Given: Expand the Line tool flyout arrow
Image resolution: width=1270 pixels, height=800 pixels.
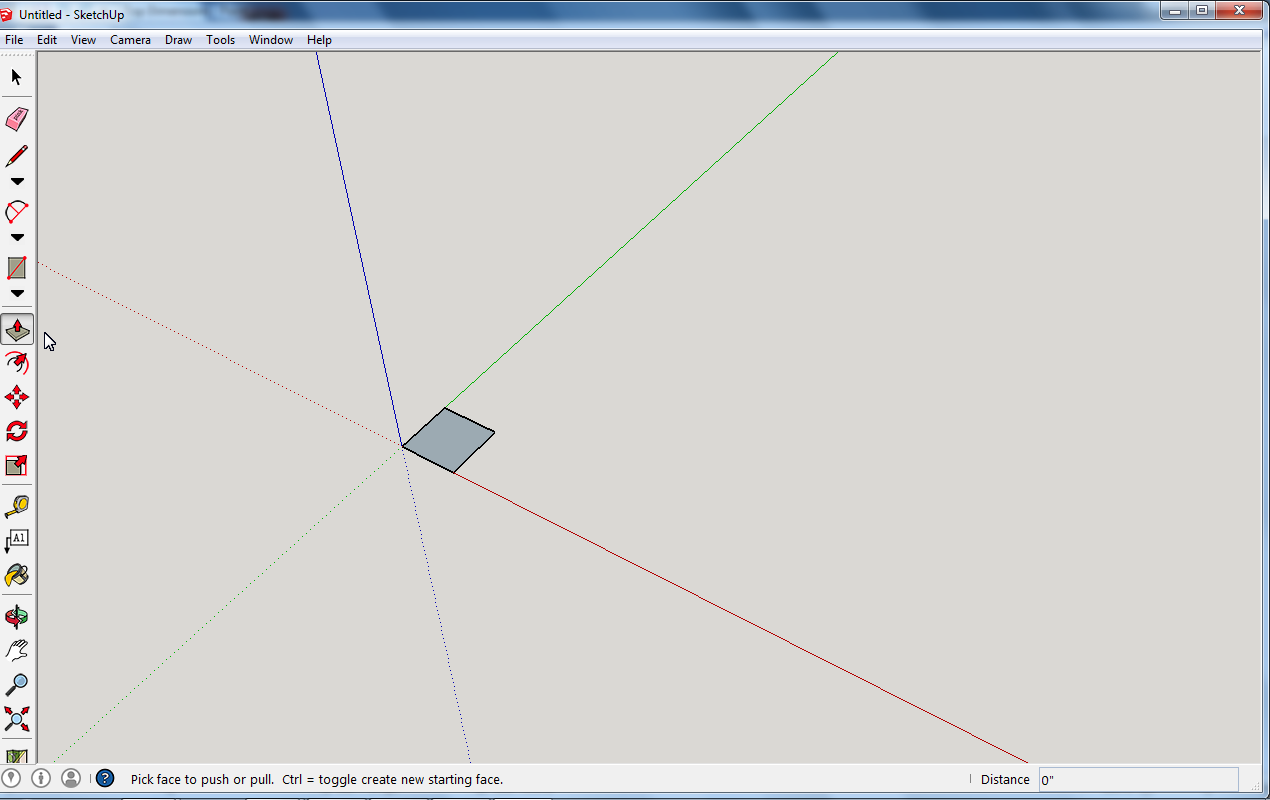Looking at the screenshot, I should click(17, 181).
